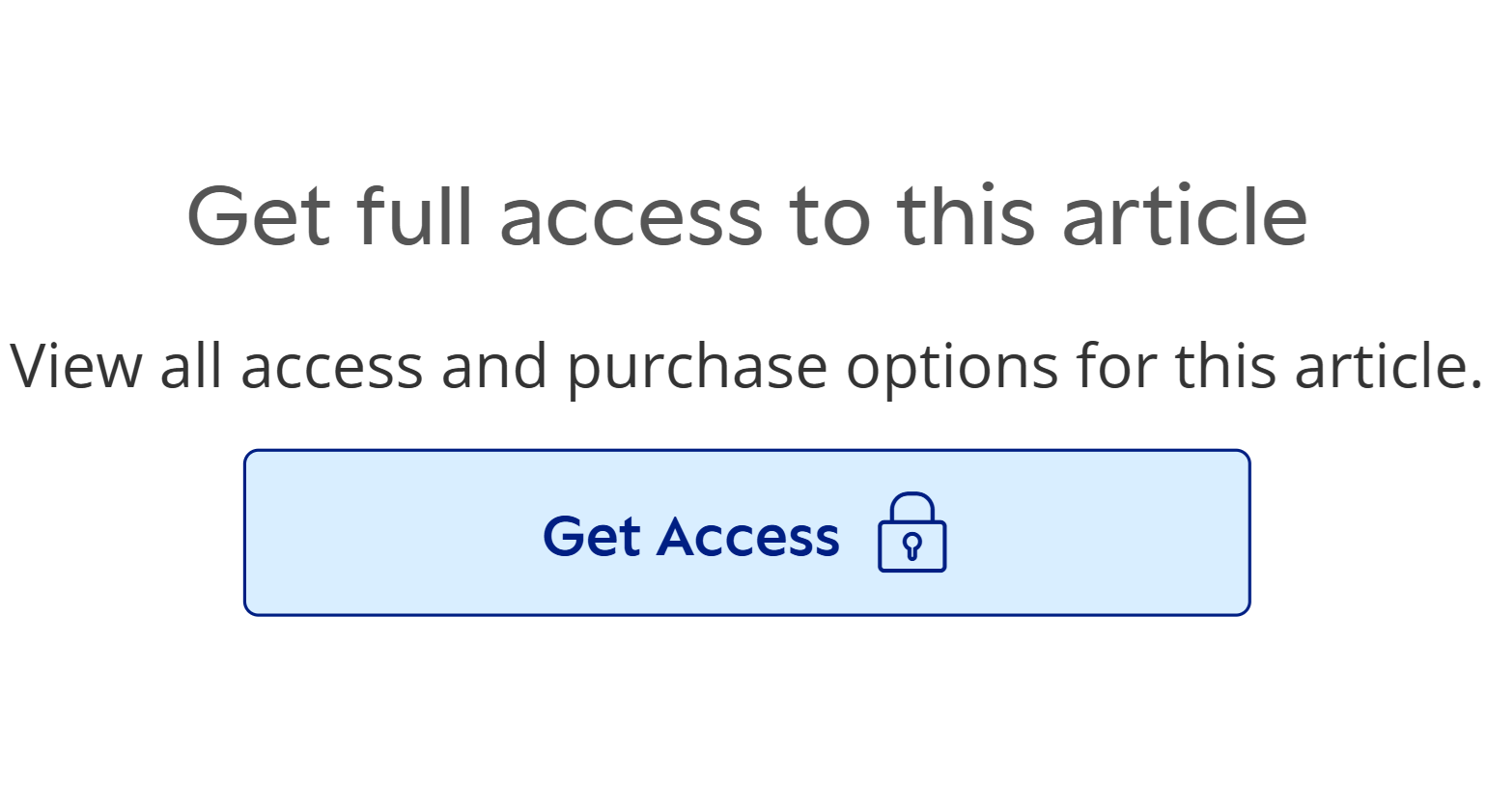This screenshot has width=1486, height=812.
Task: Click the word 'Get' on the button
Action: (x=592, y=537)
